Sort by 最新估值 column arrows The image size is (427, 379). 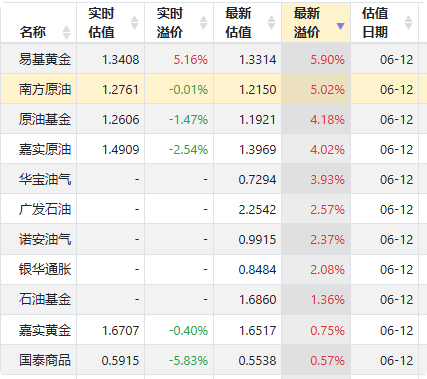[x=272, y=23]
